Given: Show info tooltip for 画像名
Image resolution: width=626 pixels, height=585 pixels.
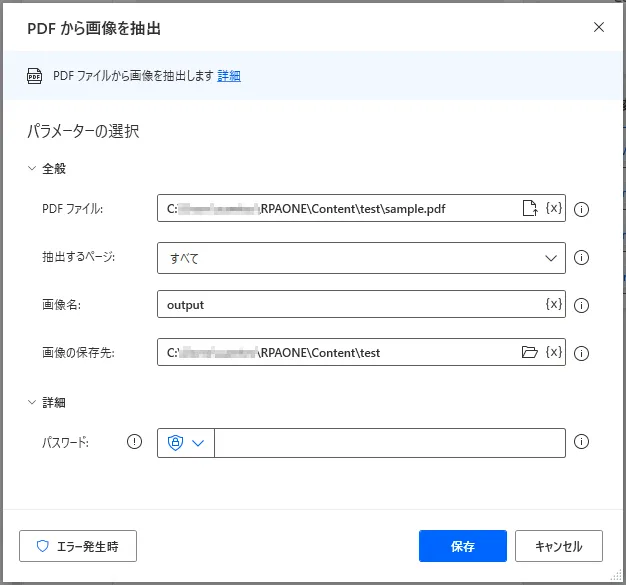Looking at the screenshot, I should (x=582, y=305).
